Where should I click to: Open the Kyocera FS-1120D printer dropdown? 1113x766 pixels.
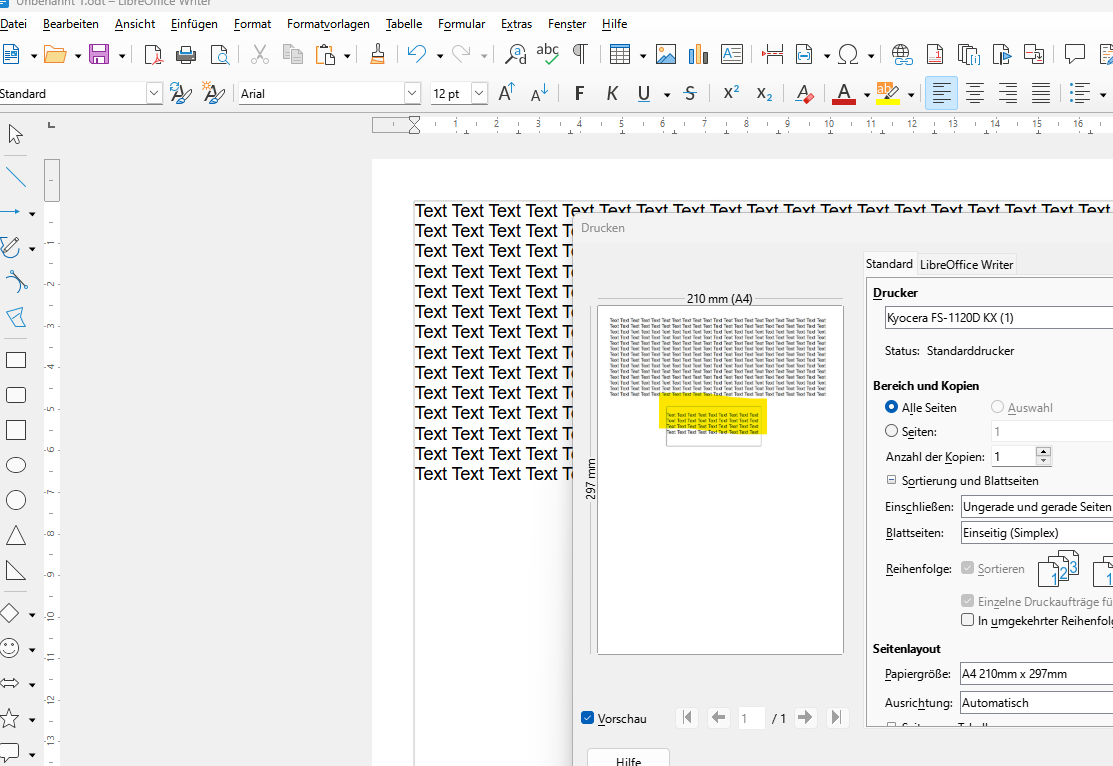[999, 317]
